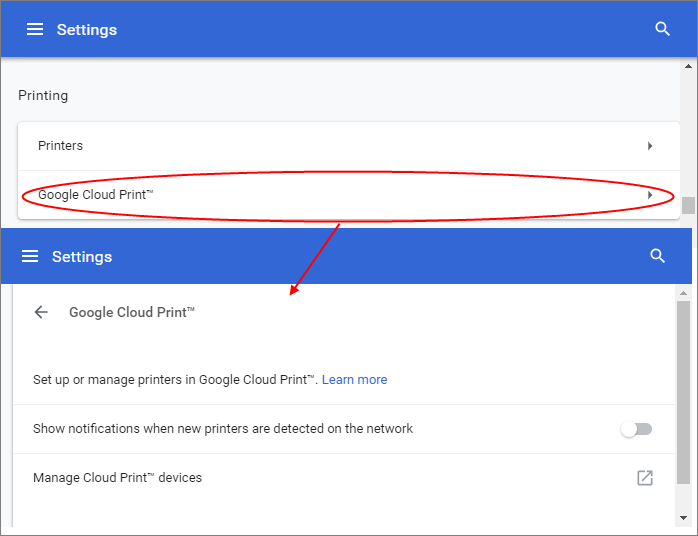Click the lower pane scroll up arrow
698x536 pixels.
tap(683, 293)
